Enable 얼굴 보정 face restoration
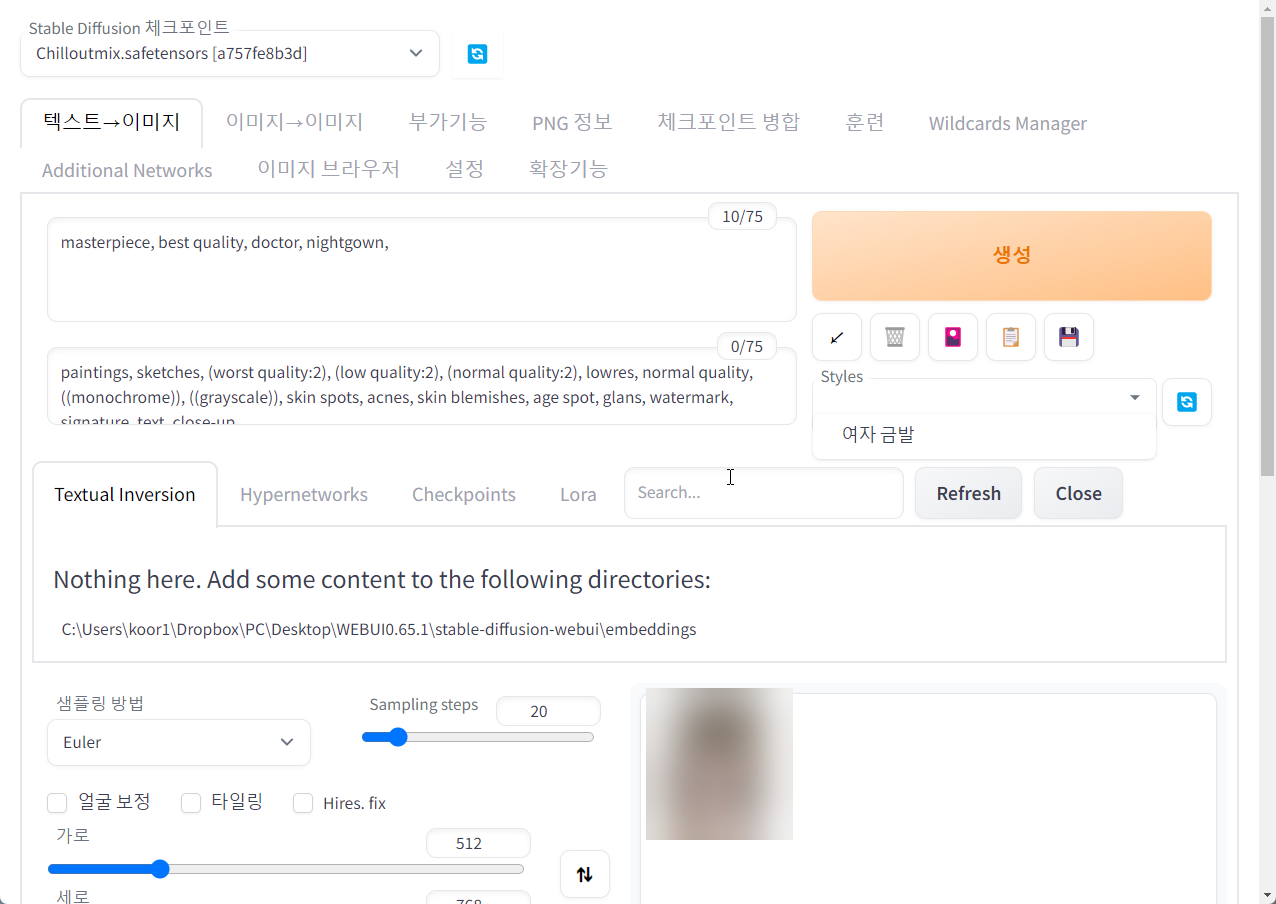The width and height of the screenshot is (1276, 904). point(56,802)
